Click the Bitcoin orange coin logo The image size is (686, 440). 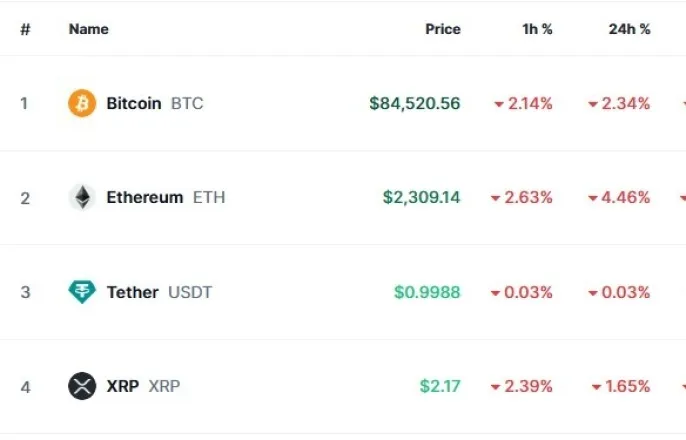(x=82, y=103)
